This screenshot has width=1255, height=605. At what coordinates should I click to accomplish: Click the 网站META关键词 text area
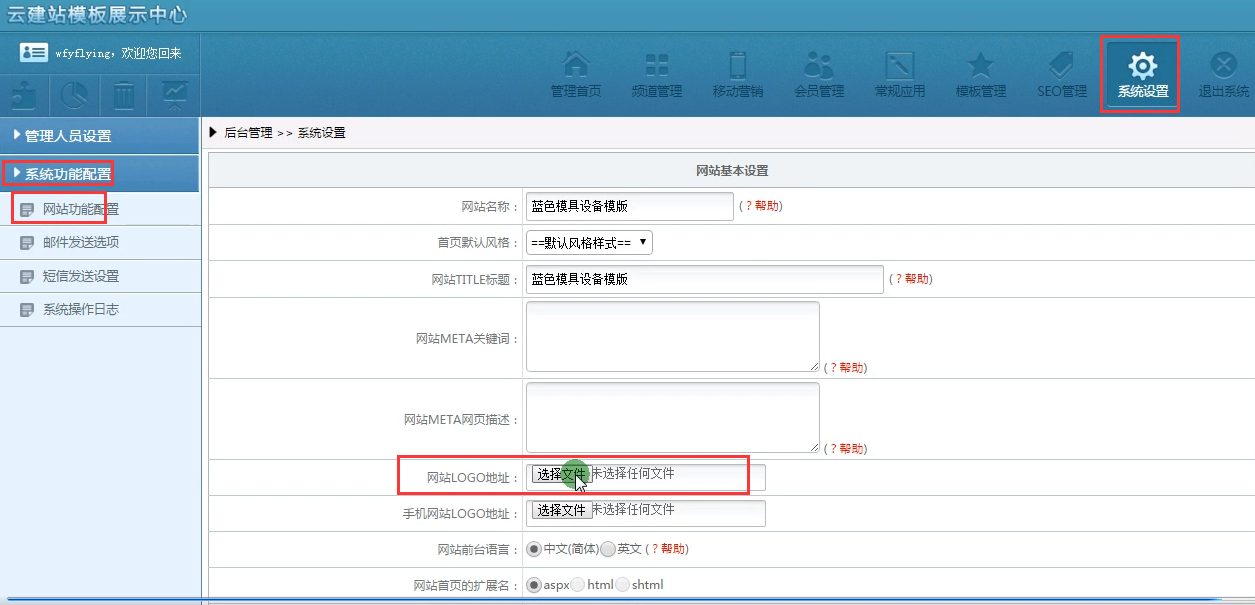point(672,337)
